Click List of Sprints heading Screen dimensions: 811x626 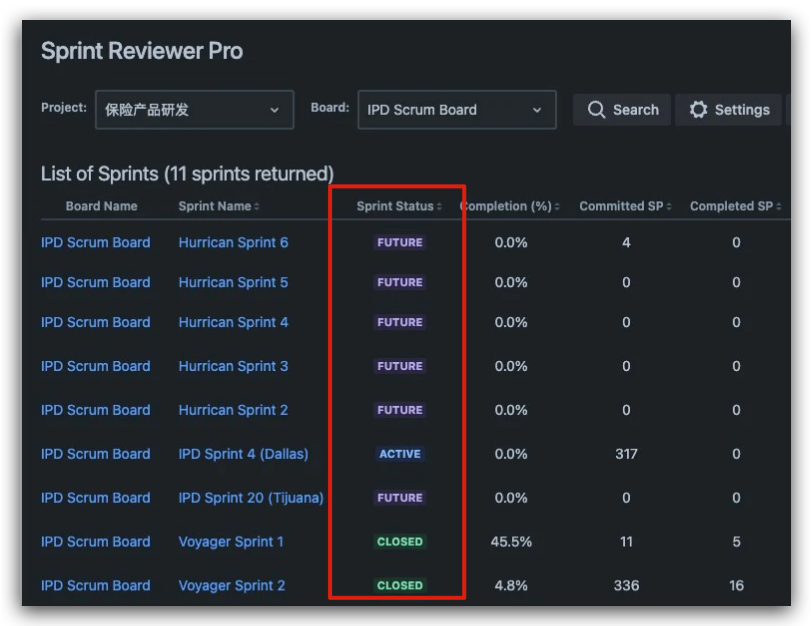(187, 174)
